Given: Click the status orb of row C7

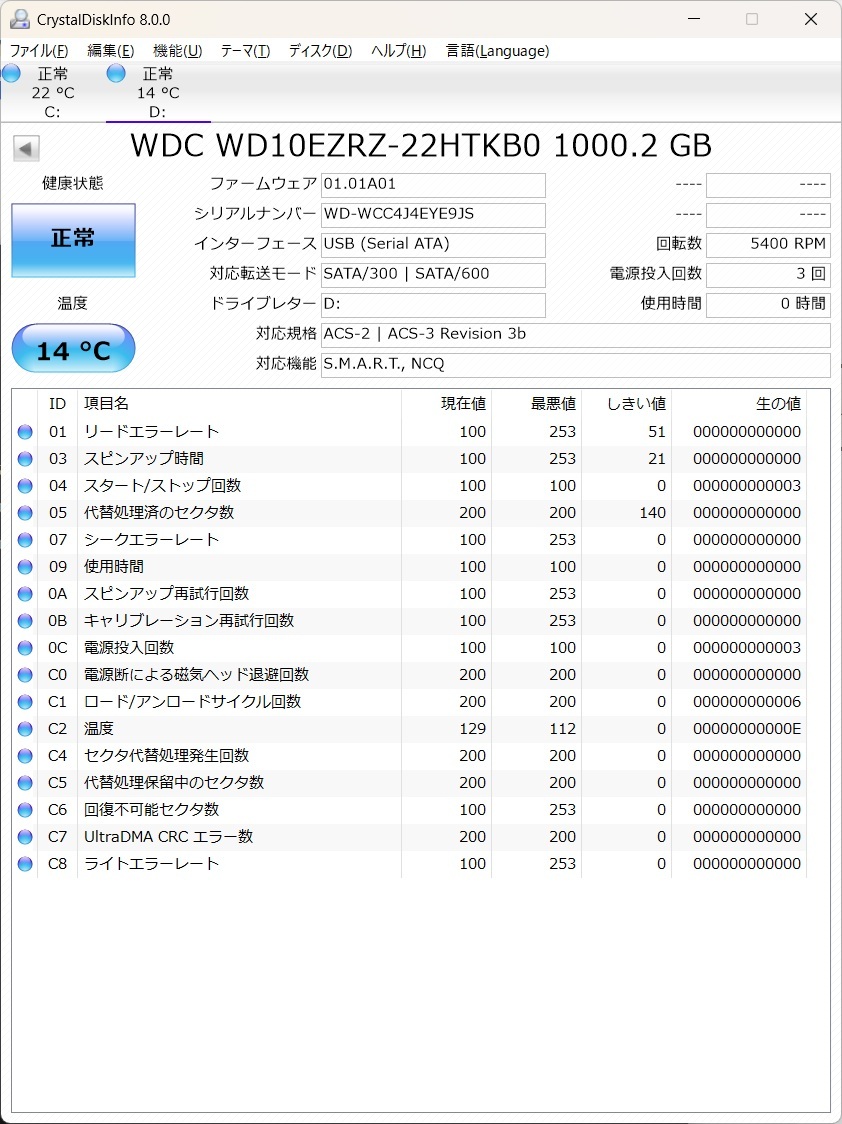Looking at the screenshot, I should point(25,837).
